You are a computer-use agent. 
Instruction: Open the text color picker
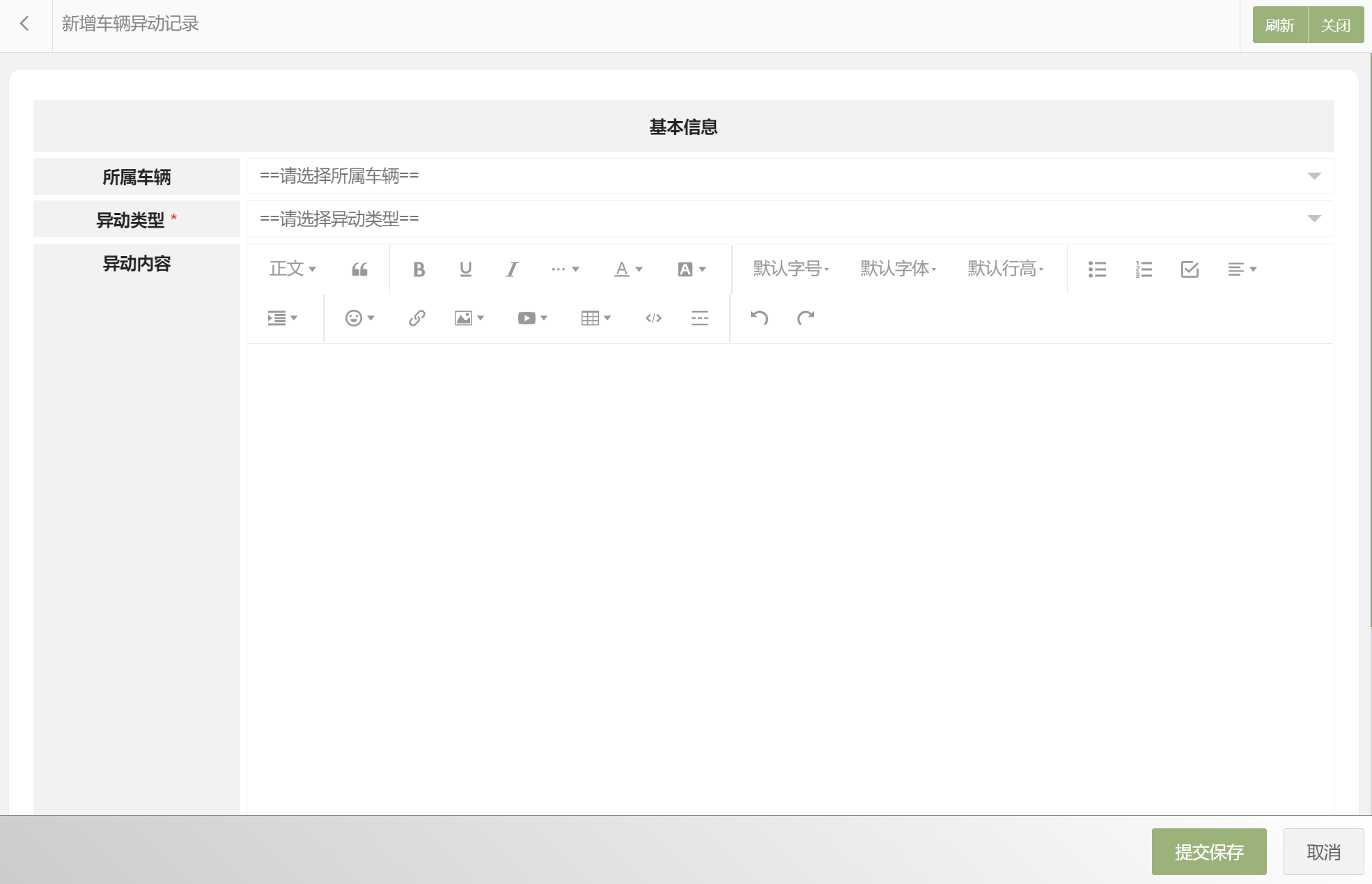[627, 269]
